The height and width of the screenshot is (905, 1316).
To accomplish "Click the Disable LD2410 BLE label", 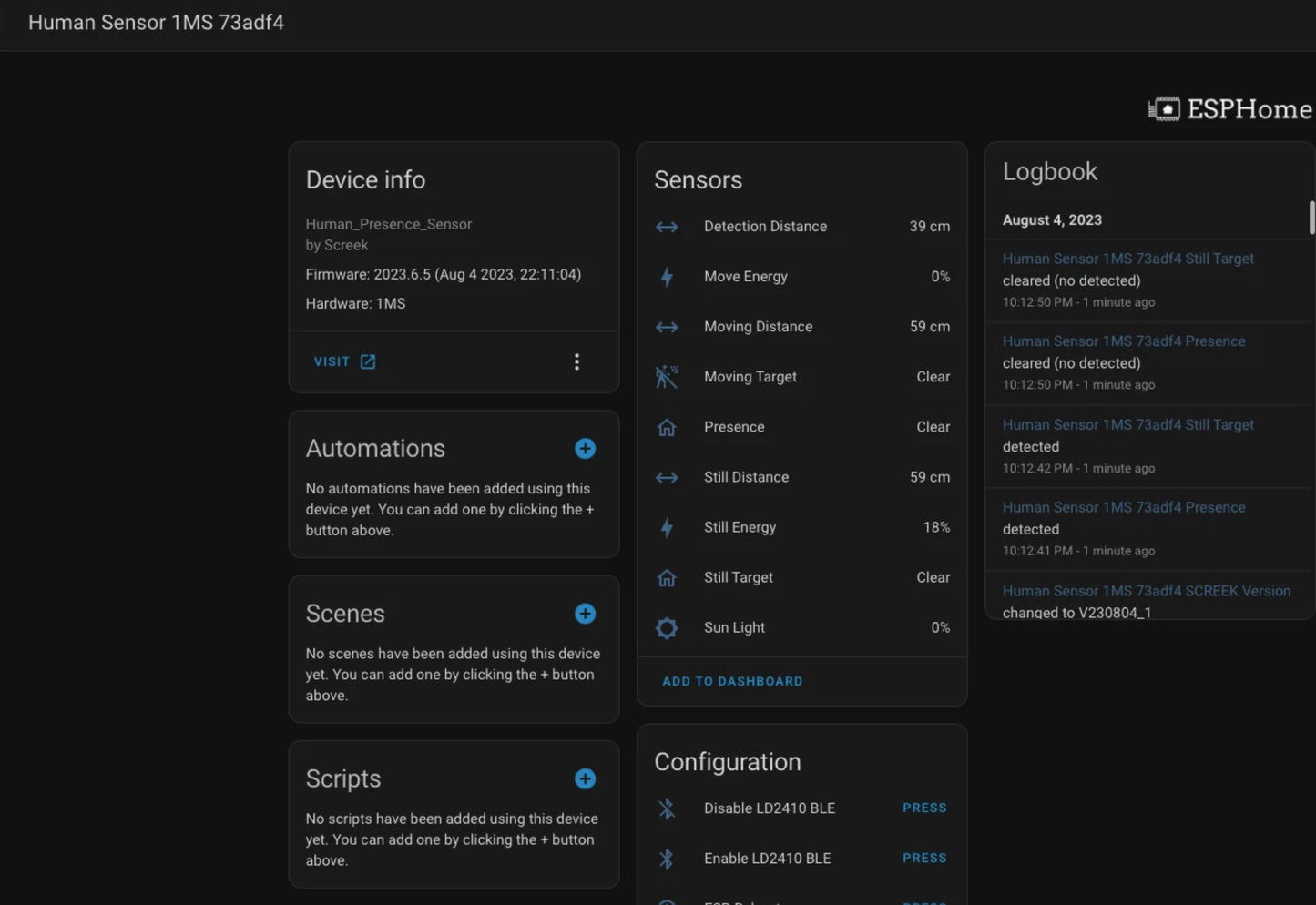I will [x=770, y=808].
